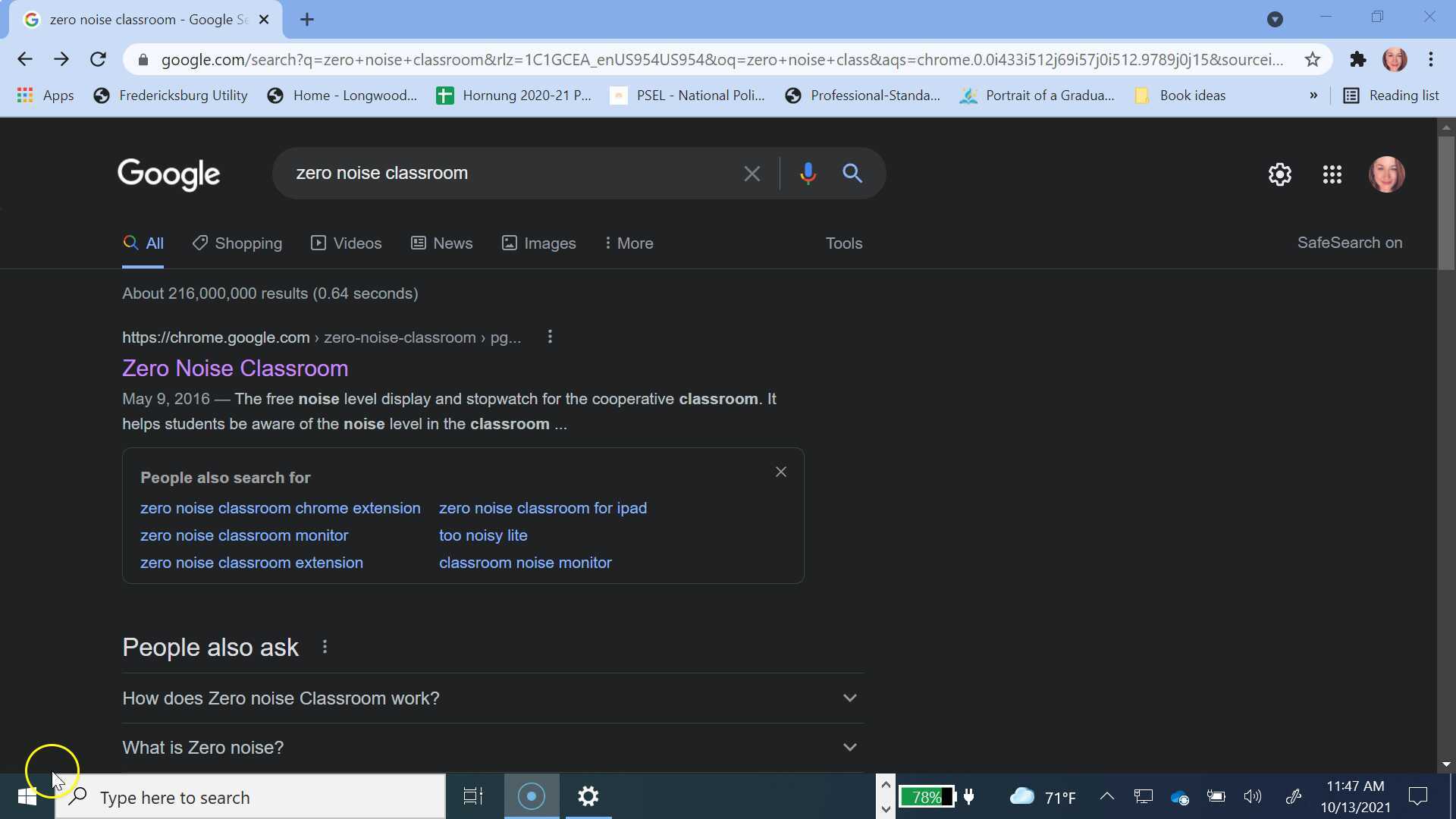Open Windows Task View icon
Image resolution: width=1456 pixels, height=819 pixels.
tap(473, 796)
